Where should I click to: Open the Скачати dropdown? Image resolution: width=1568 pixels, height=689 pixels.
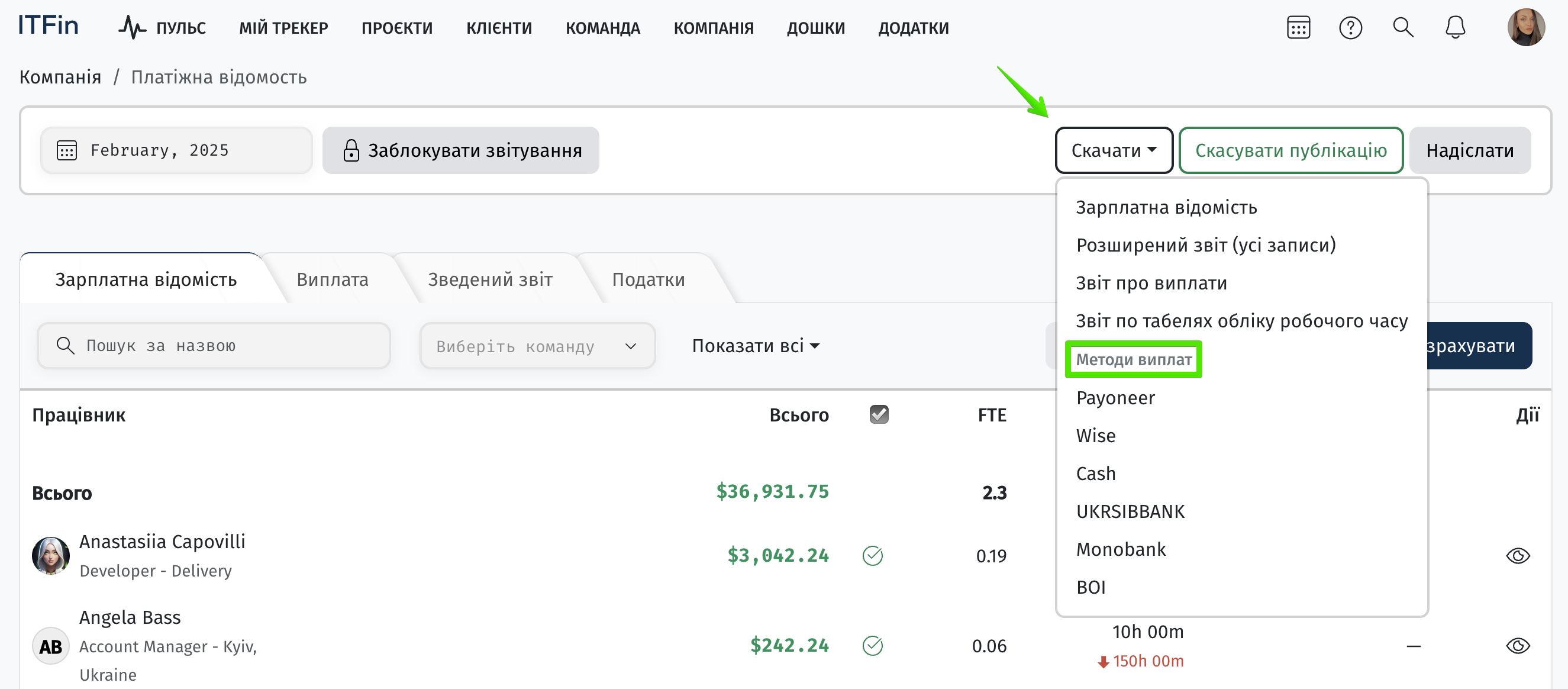pos(1114,150)
